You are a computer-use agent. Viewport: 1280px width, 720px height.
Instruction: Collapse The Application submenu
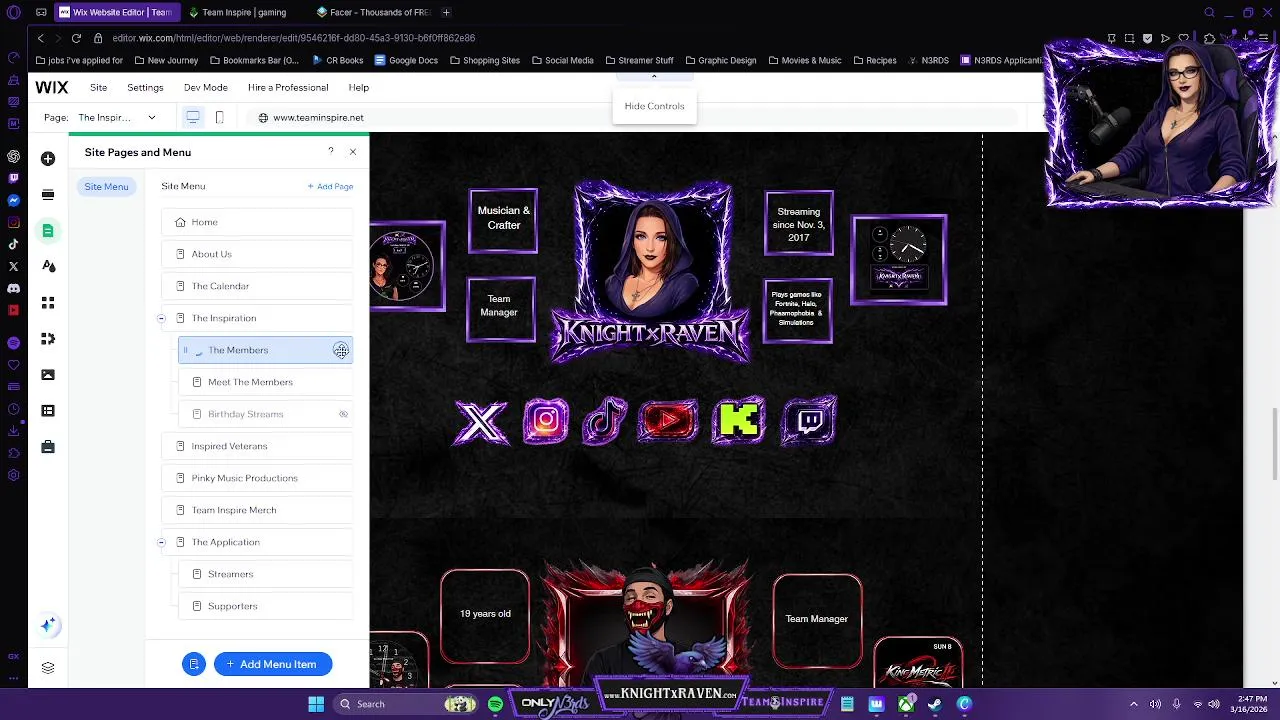click(161, 542)
